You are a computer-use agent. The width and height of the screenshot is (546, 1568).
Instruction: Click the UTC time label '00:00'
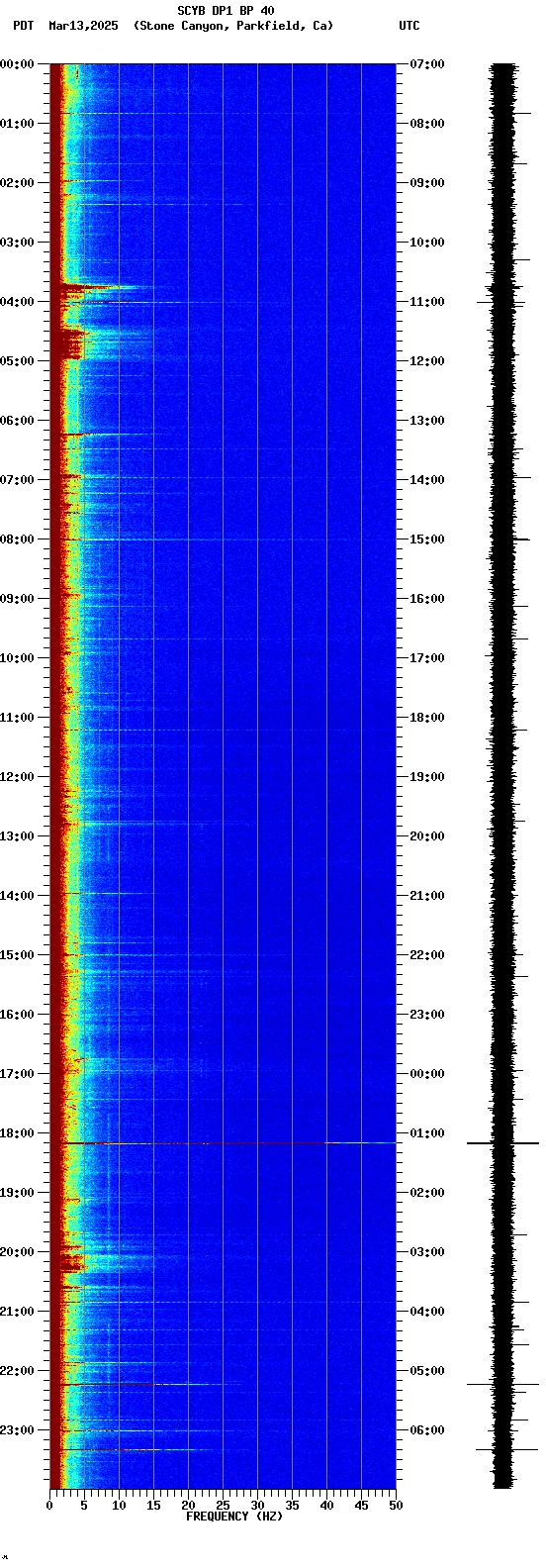pos(427,1074)
